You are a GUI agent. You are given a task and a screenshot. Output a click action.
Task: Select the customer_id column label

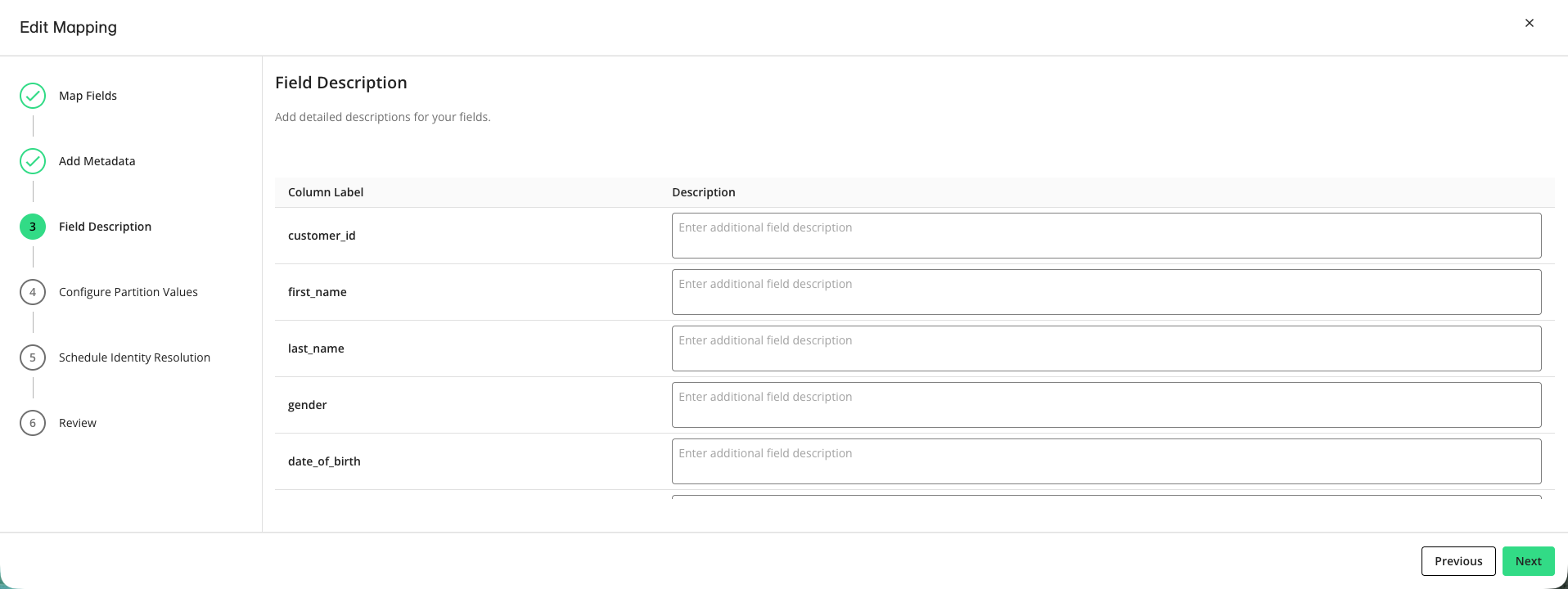[322, 236]
